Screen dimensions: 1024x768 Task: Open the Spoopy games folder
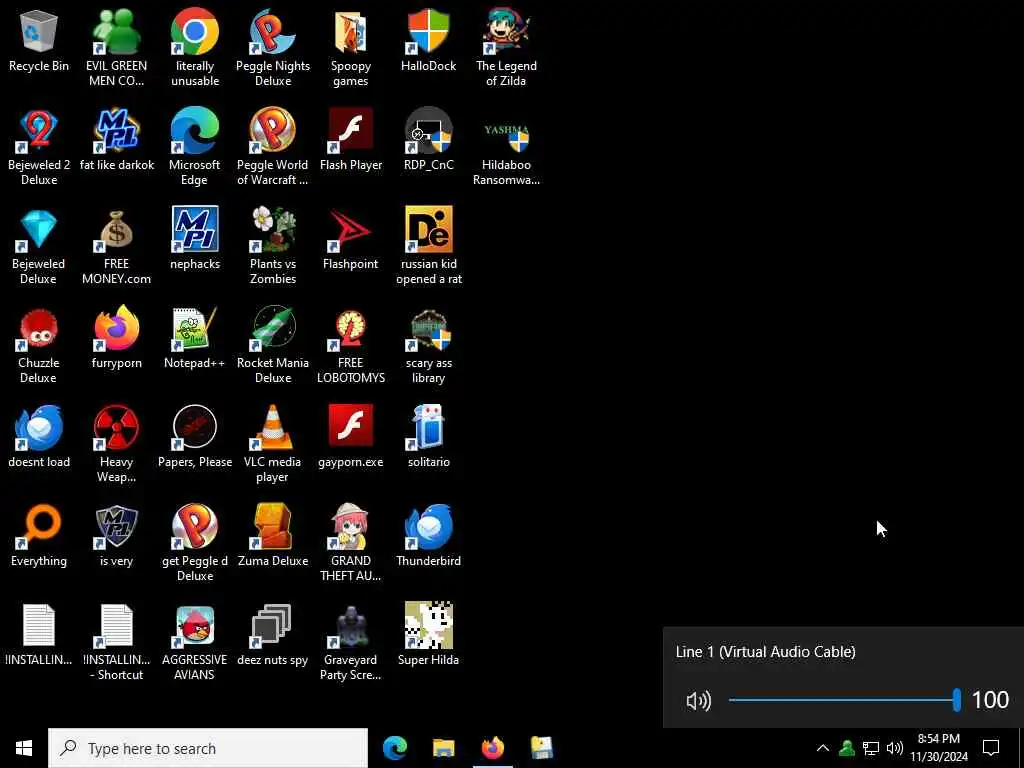[x=351, y=48]
